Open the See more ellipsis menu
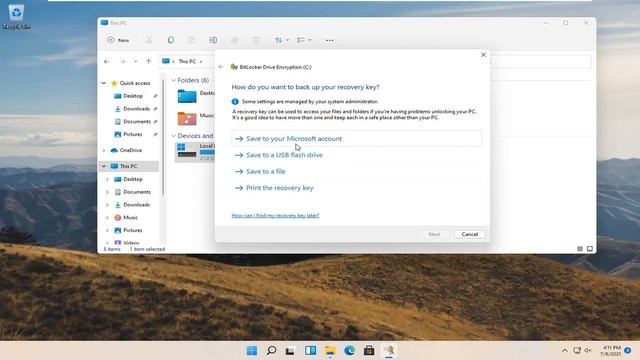The image size is (640, 360). [x=329, y=40]
